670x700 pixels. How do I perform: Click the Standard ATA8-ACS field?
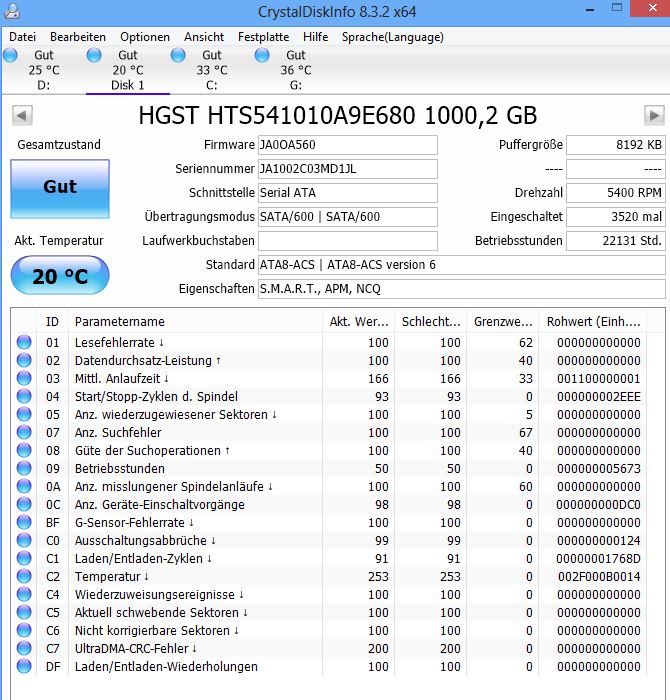pos(462,265)
